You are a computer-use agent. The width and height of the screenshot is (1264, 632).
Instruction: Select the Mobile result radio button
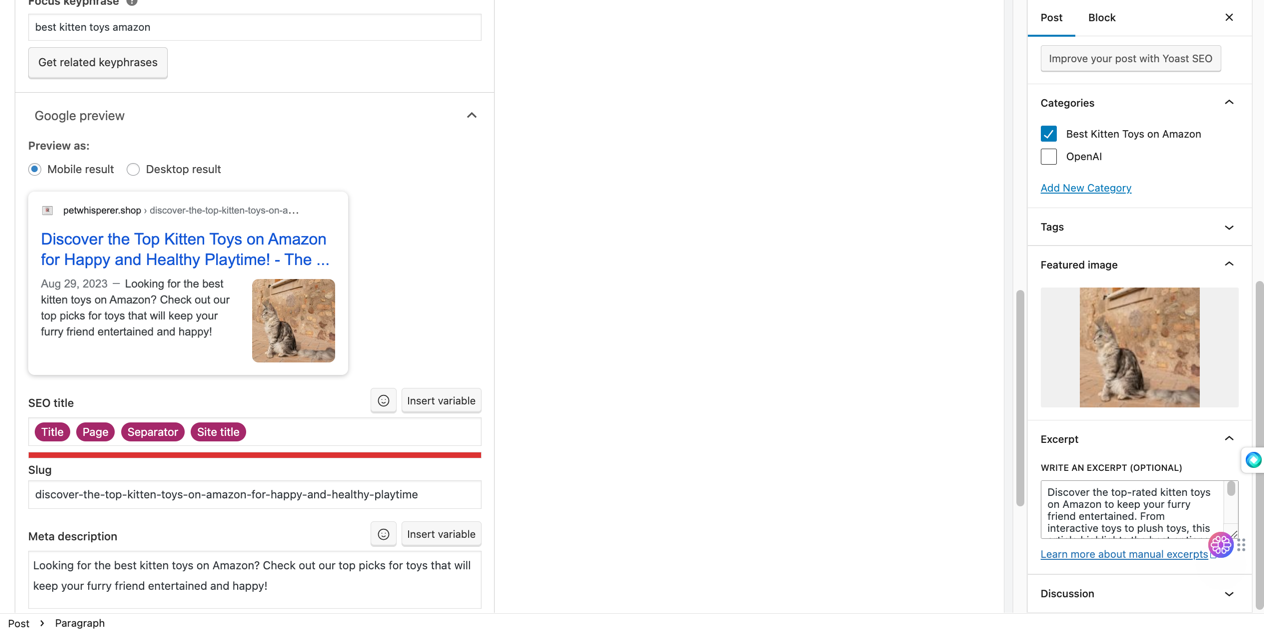pos(35,169)
